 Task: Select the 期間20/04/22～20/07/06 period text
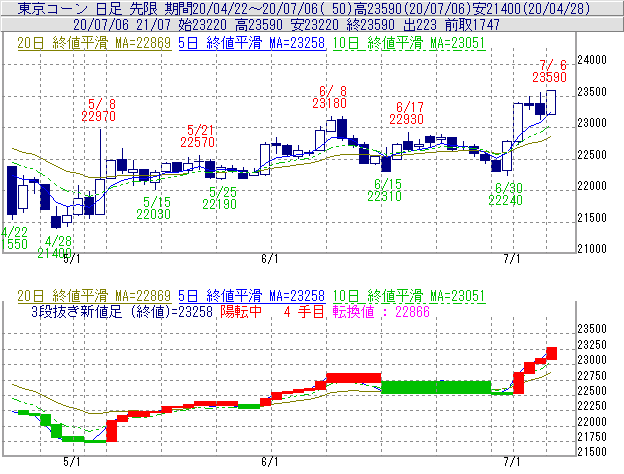click(x=241, y=8)
